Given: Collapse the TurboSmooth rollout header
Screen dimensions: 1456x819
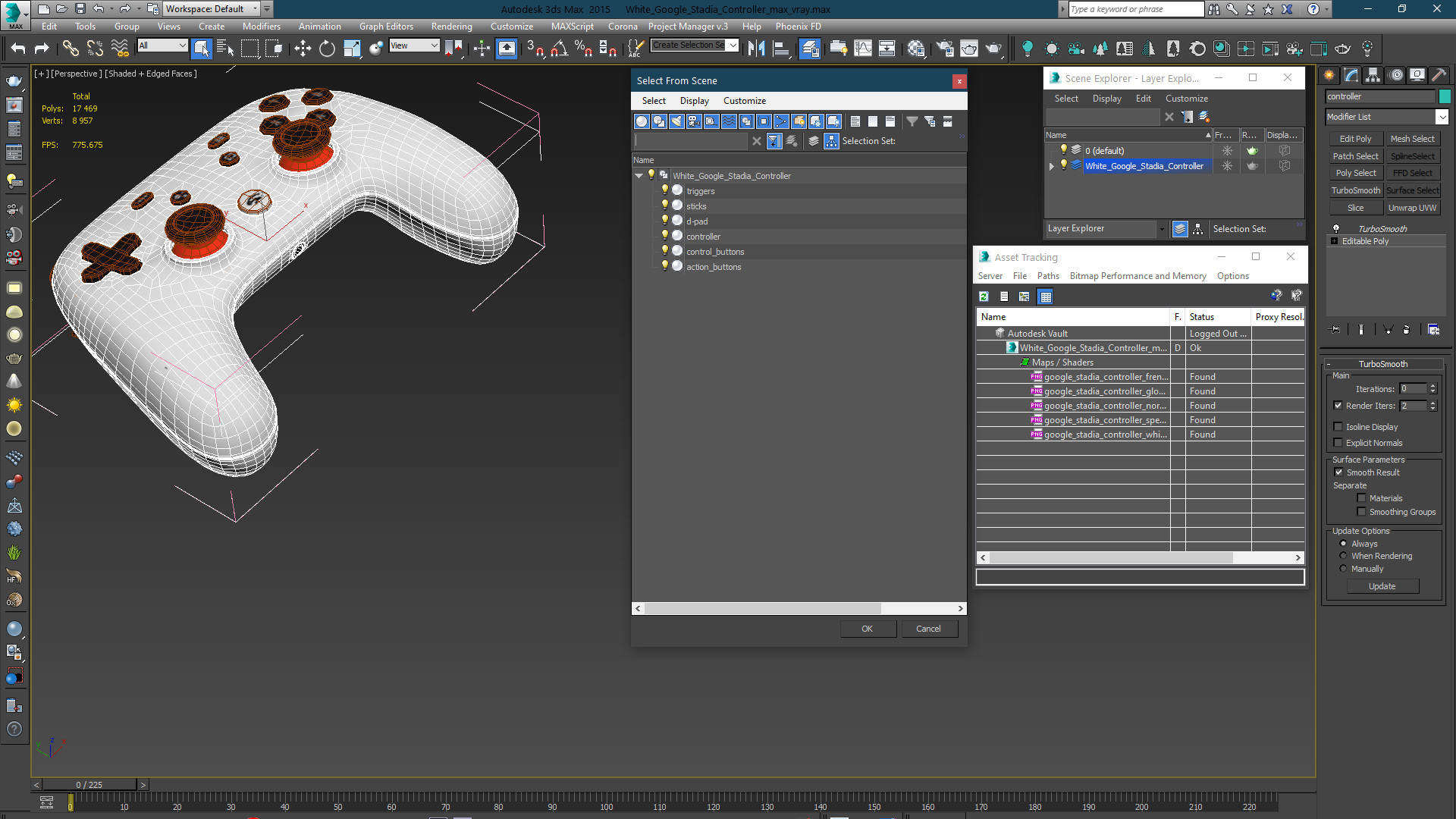Looking at the screenshot, I should 1382,364.
